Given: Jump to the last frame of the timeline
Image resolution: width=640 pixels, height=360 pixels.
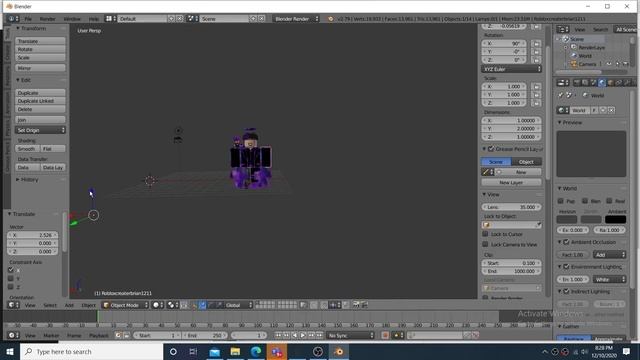Looking at the screenshot, I should point(320,335).
